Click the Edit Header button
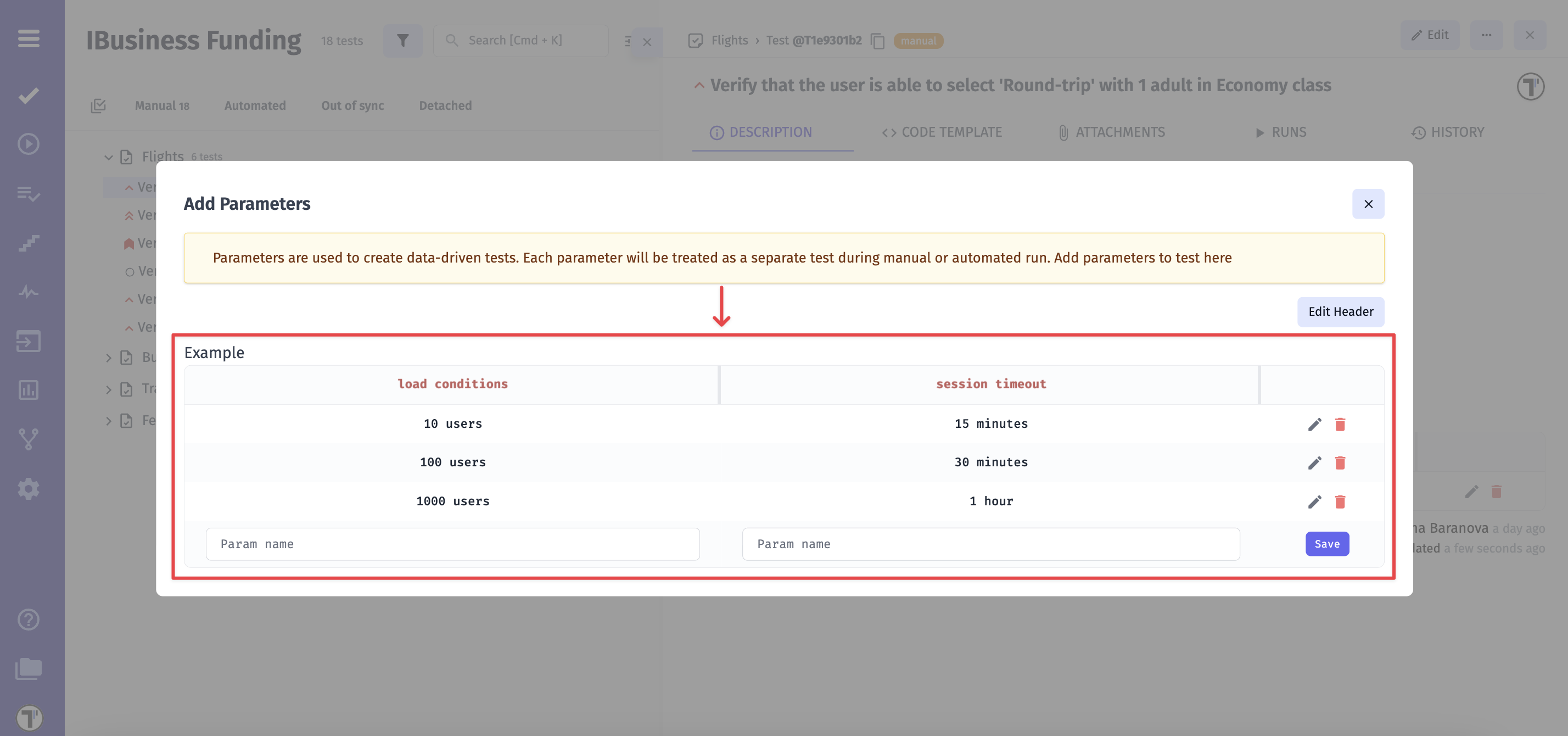This screenshot has height=736, width=1568. 1340,311
